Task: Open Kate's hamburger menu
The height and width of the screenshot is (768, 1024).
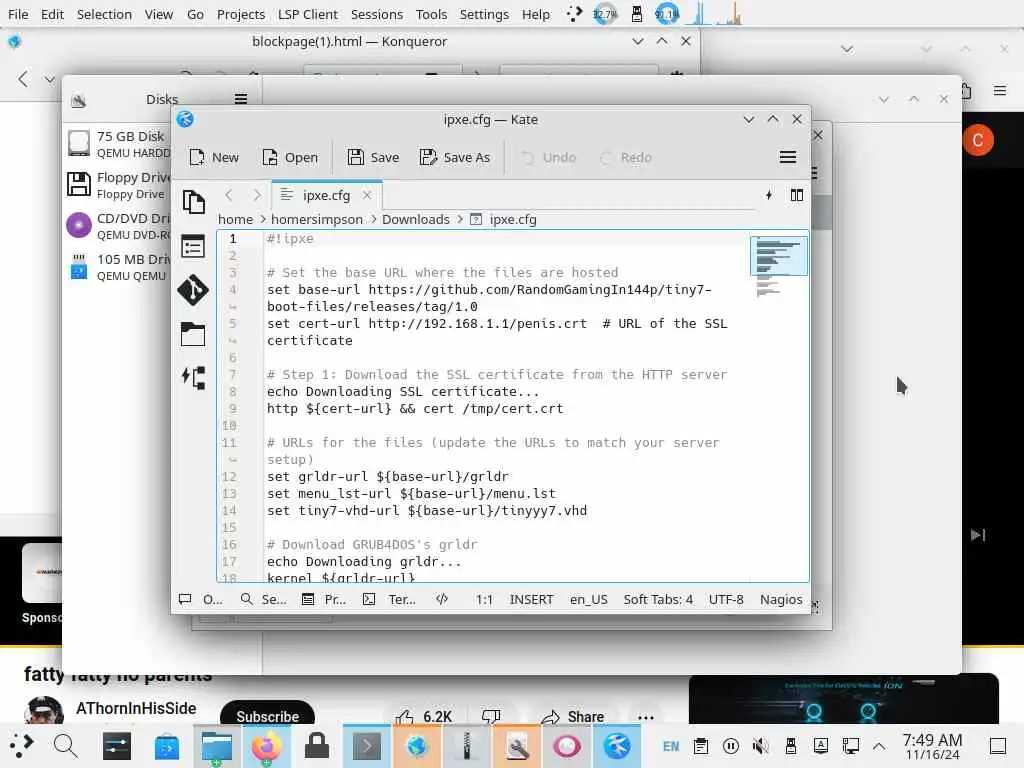Action: click(x=788, y=157)
